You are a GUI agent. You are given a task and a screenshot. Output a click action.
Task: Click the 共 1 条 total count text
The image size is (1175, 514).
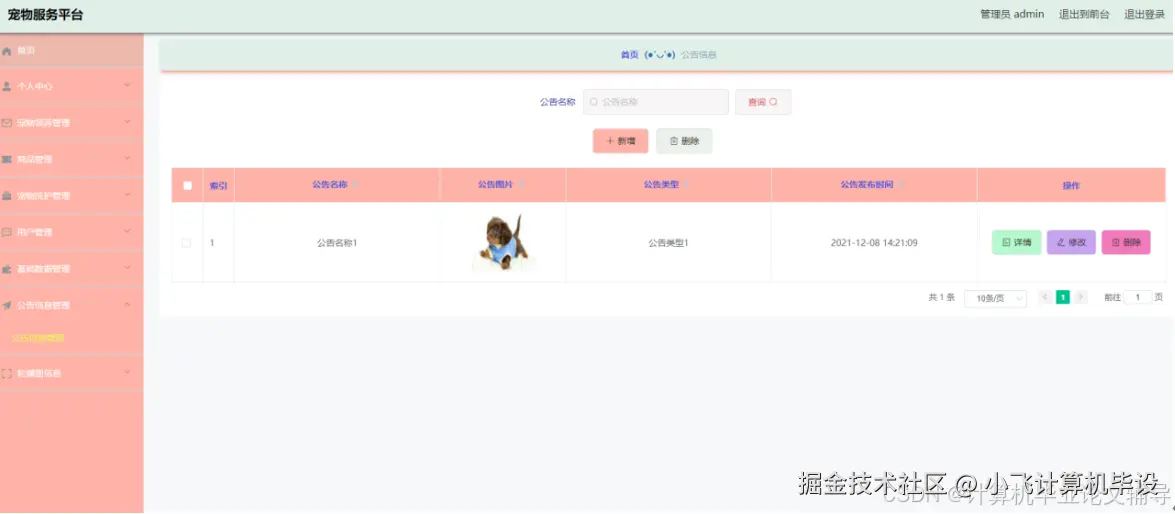click(942, 297)
